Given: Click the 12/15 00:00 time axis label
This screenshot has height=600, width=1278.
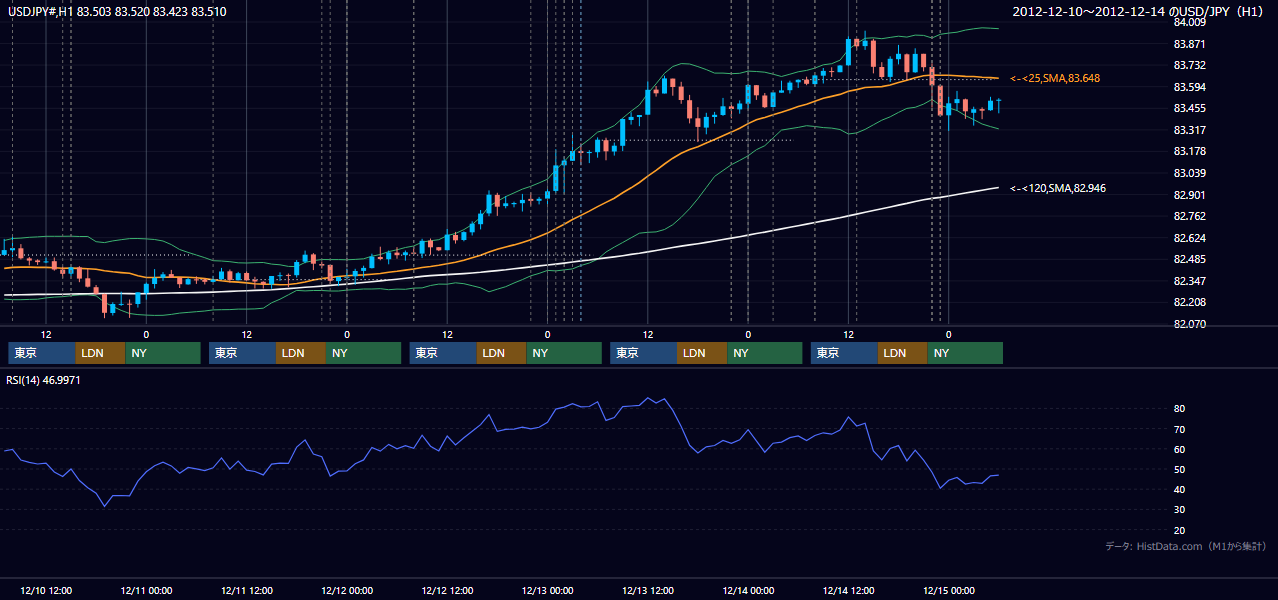Looking at the screenshot, I should tap(949, 590).
